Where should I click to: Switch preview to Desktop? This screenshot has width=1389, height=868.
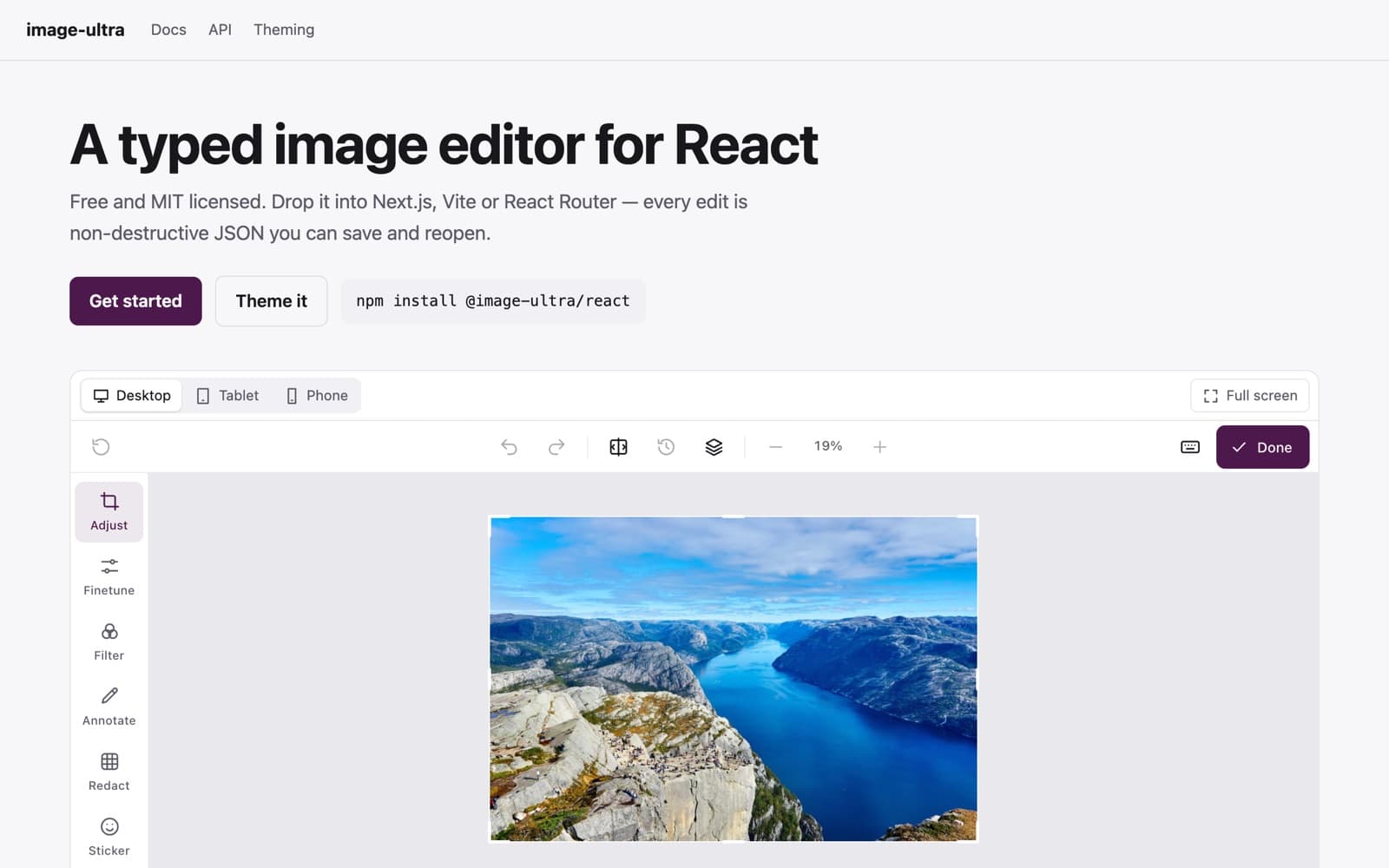(x=132, y=396)
